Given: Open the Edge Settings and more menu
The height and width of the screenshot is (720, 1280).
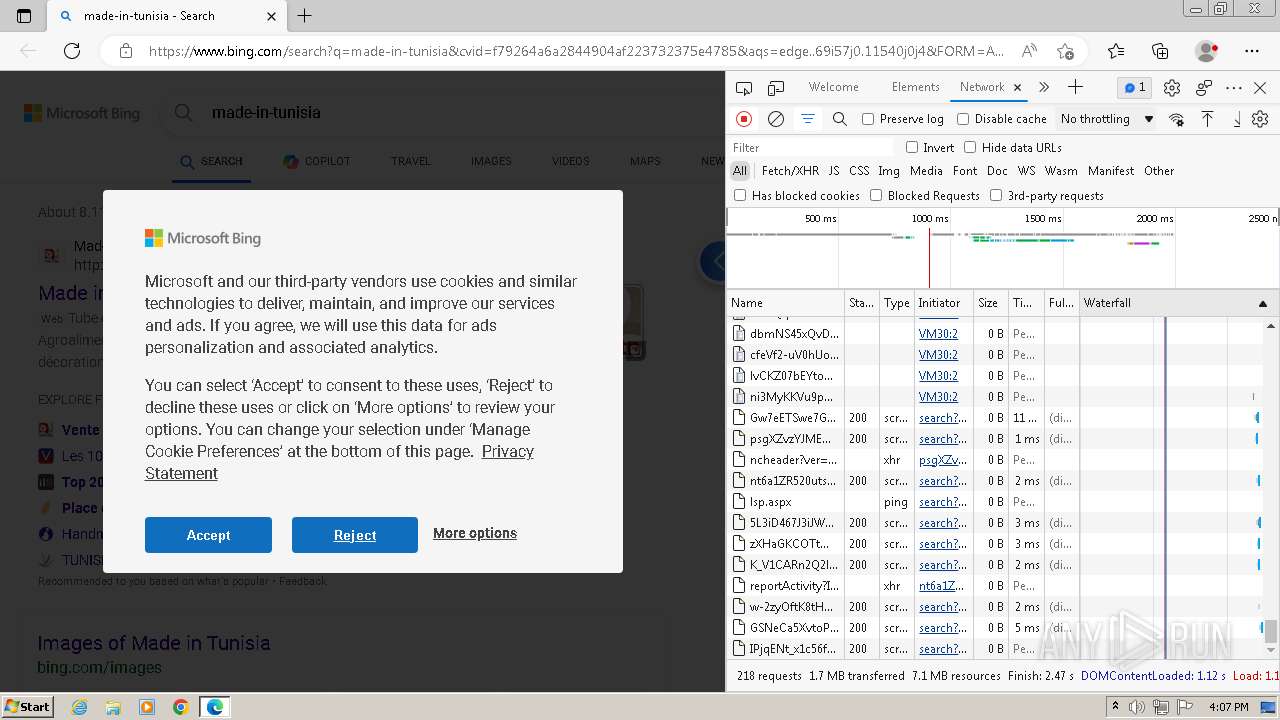Looking at the screenshot, I should pos(1252,51).
